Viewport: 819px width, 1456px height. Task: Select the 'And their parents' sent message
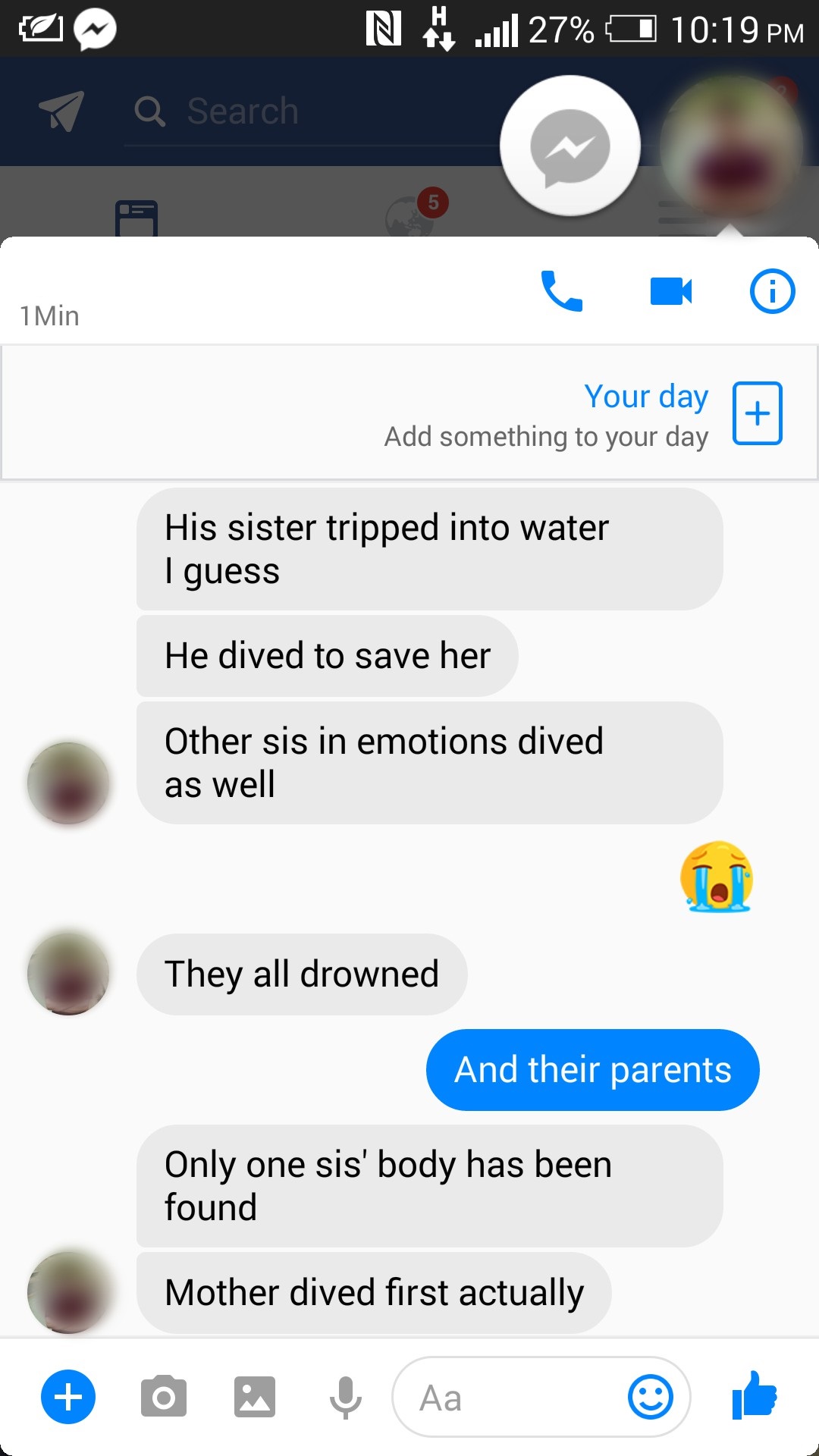pyautogui.click(x=593, y=1070)
